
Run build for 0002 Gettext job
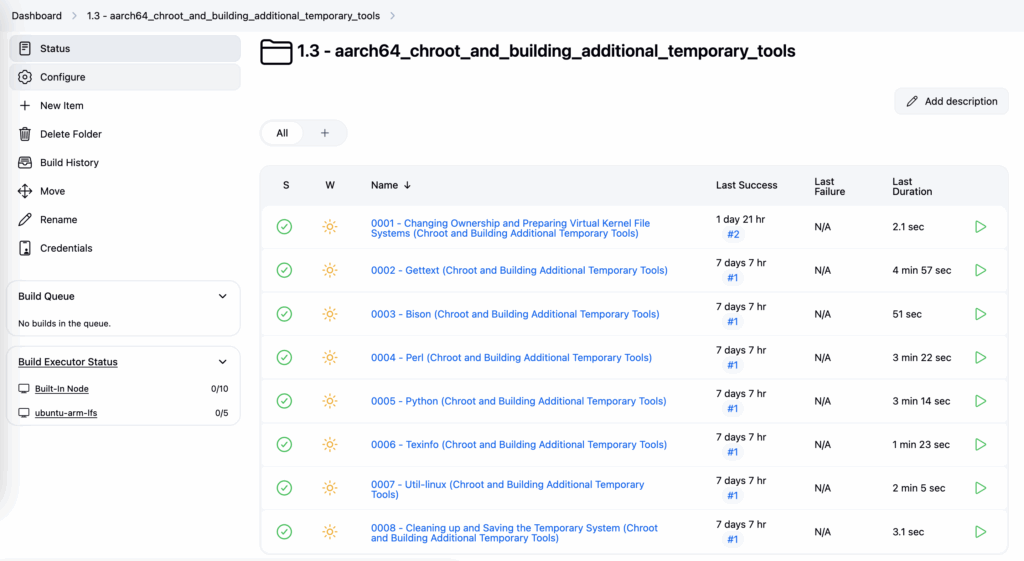(980, 270)
